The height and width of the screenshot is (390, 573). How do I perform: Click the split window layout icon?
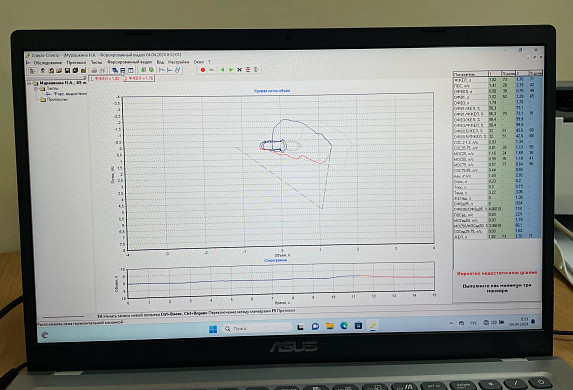(x=131, y=70)
